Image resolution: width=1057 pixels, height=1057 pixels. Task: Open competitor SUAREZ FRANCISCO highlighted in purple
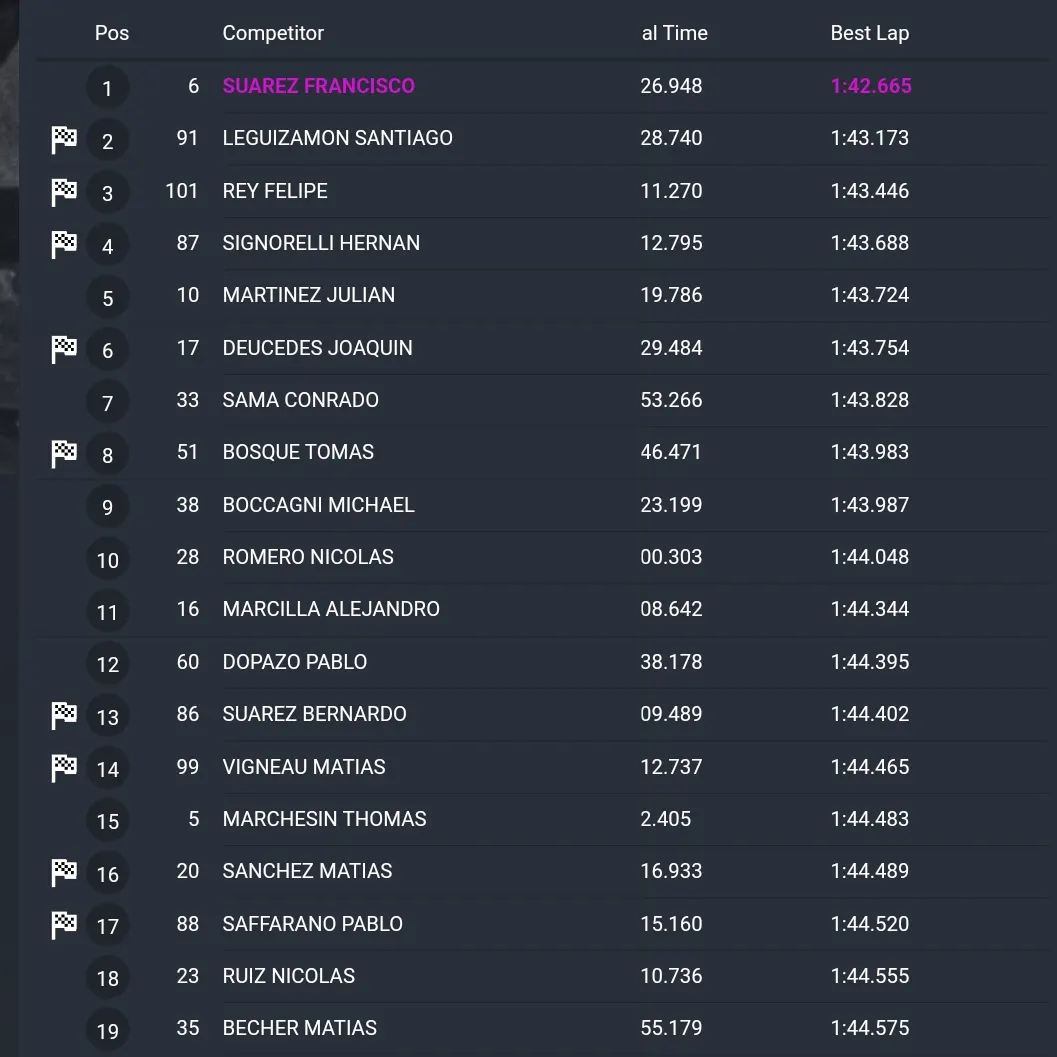[319, 86]
